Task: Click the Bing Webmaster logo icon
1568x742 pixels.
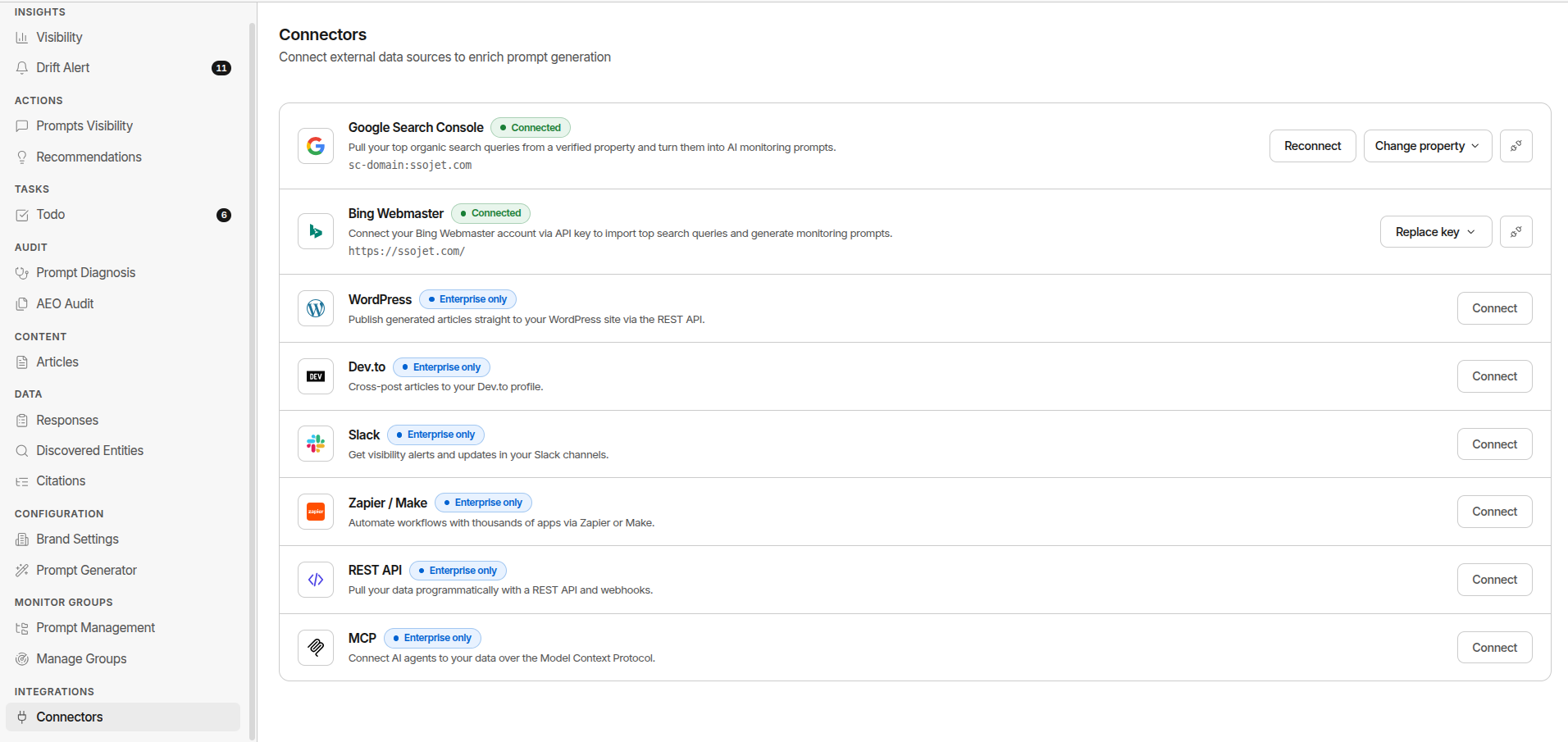Action: (316, 232)
